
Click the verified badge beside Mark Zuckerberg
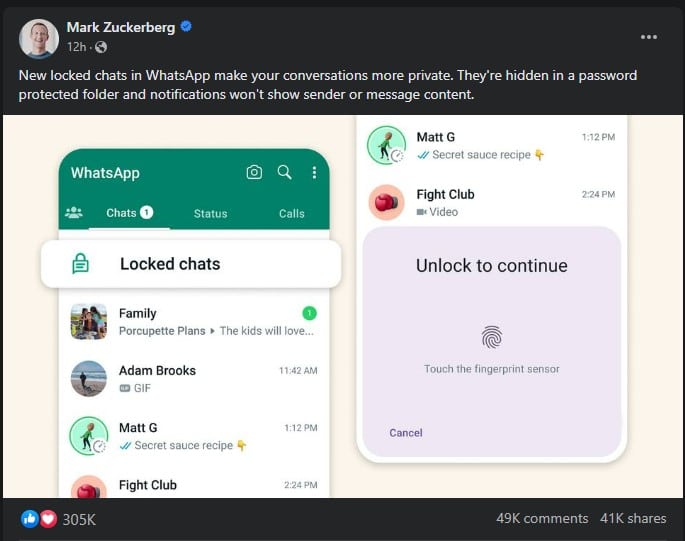(x=186, y=27)
